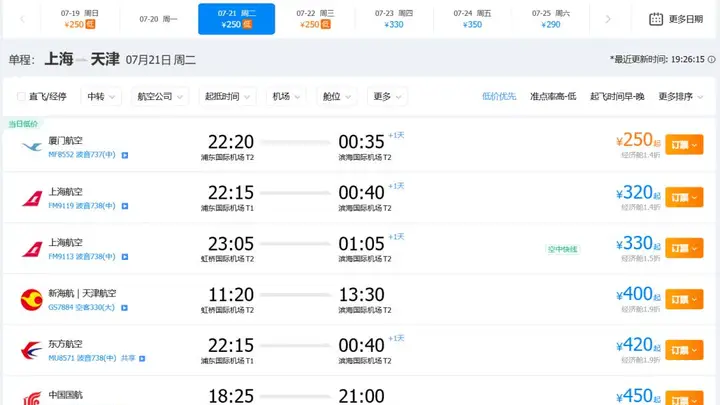Image resolution: width=720 pixels, height=405 pixels.
Task: Click departure time 11:20
Action: click(231, 295)
